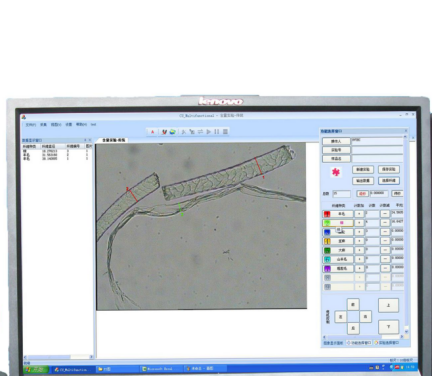Click the 下 down focus button
This screenshot has width=432, height=376.
[388, 327]
